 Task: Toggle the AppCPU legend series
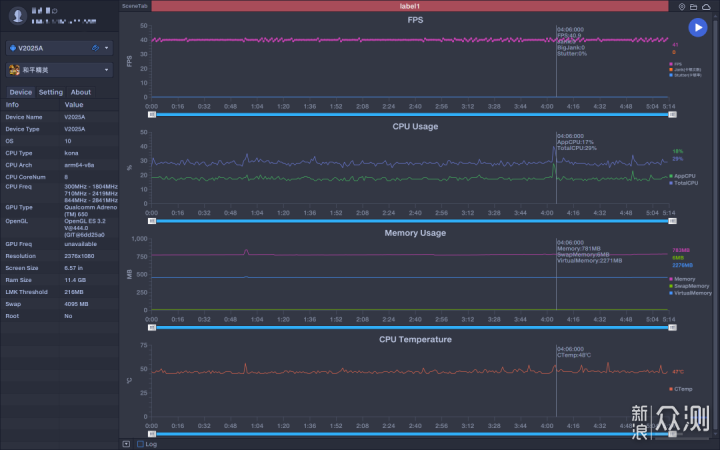[682, 176]
